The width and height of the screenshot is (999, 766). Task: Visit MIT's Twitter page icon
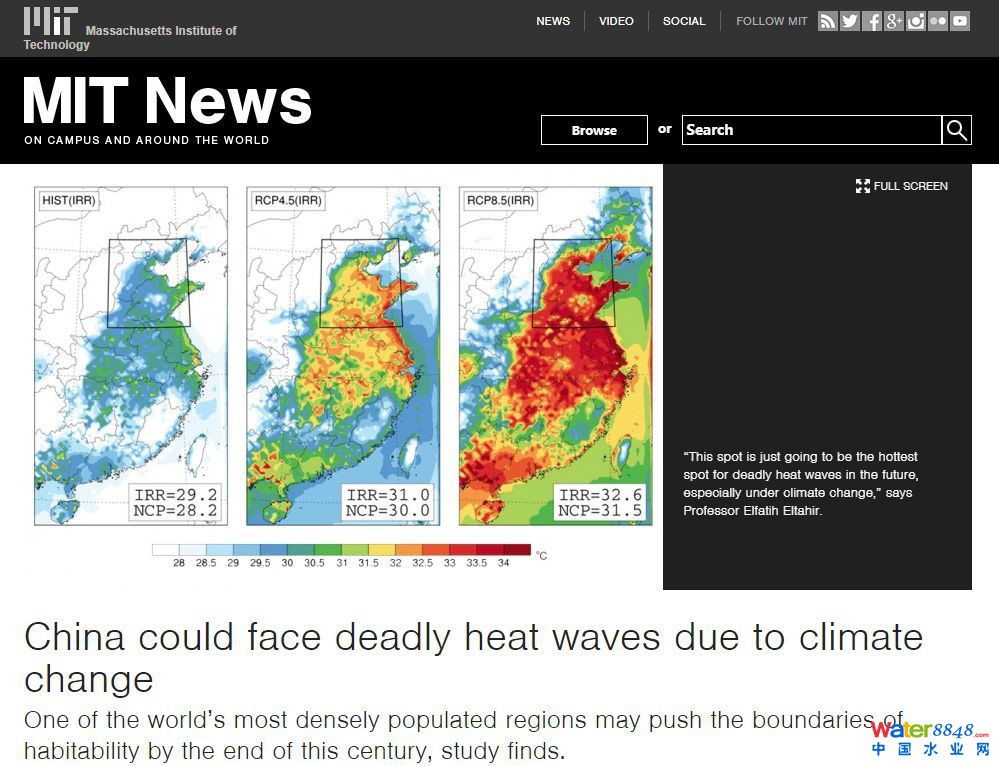pos(849,21)
